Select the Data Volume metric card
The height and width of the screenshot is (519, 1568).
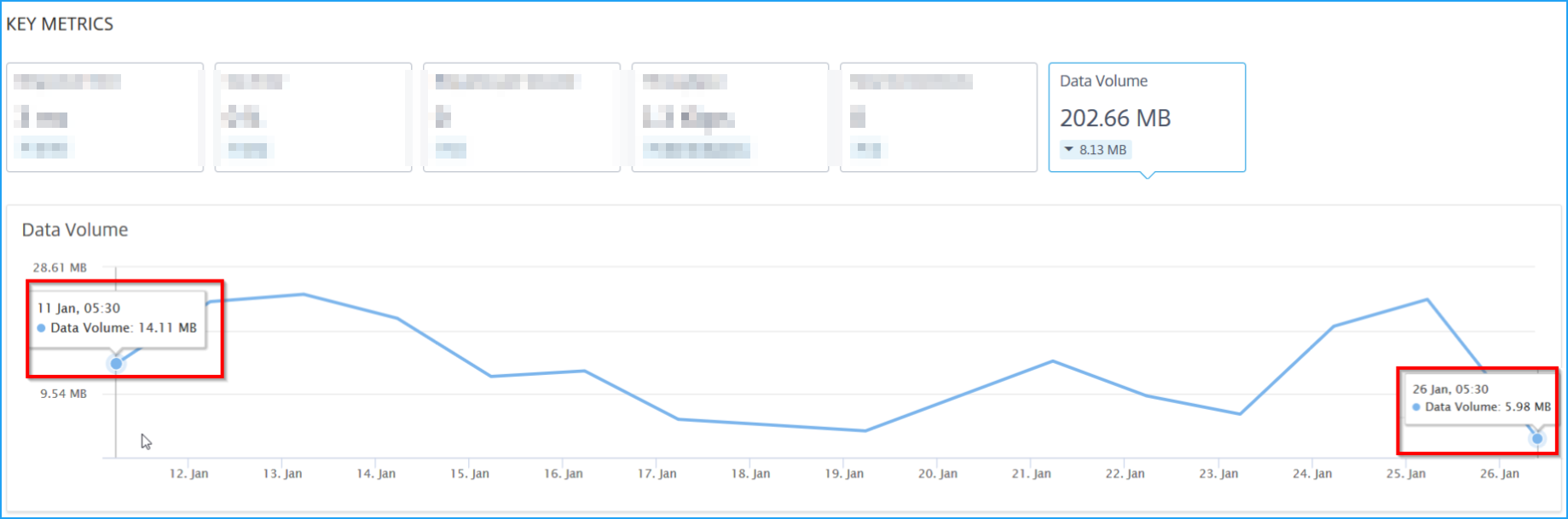point(1147,118)
